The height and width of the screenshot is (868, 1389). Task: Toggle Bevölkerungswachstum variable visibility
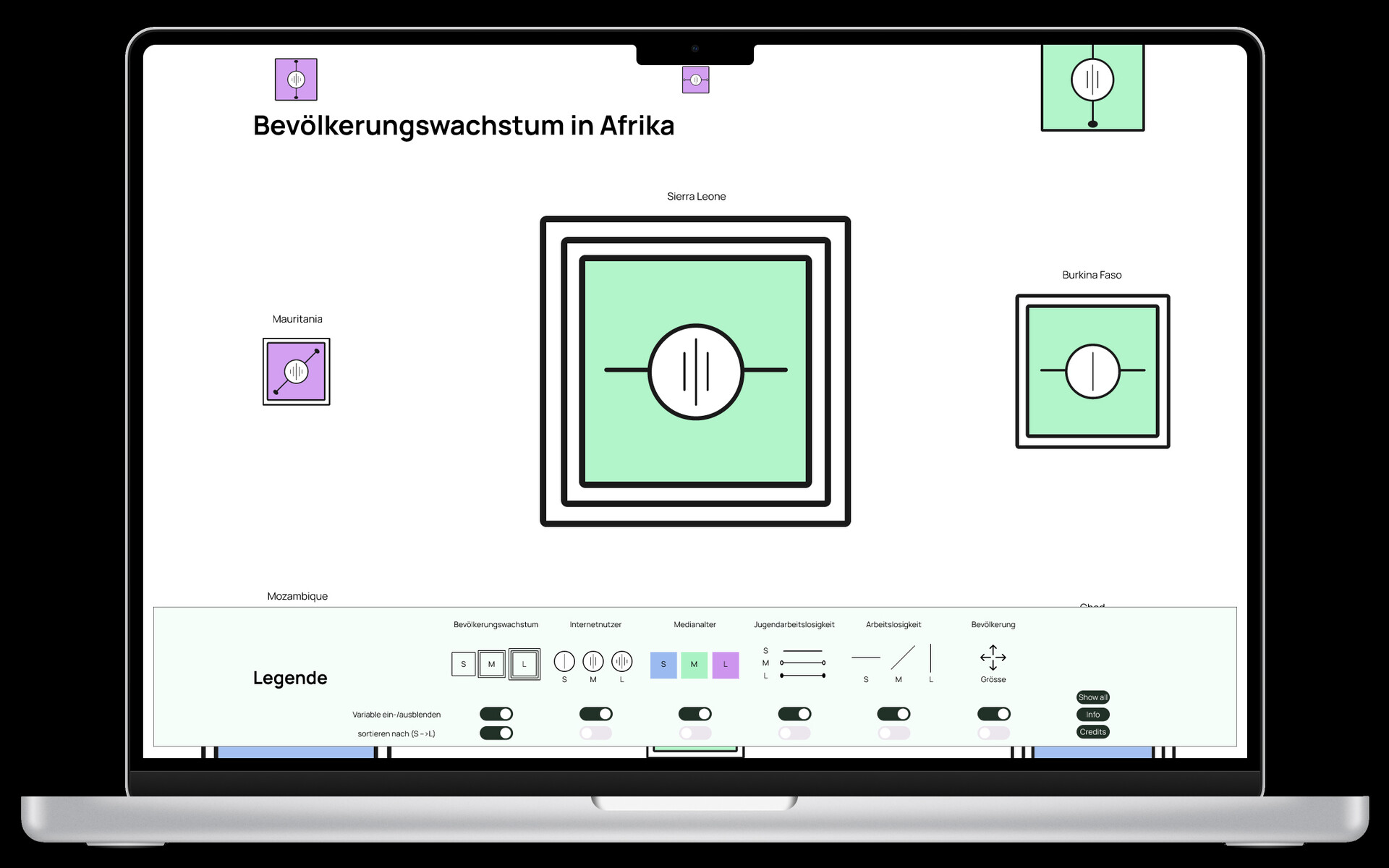pyautogui.click(x=496, y=714)
